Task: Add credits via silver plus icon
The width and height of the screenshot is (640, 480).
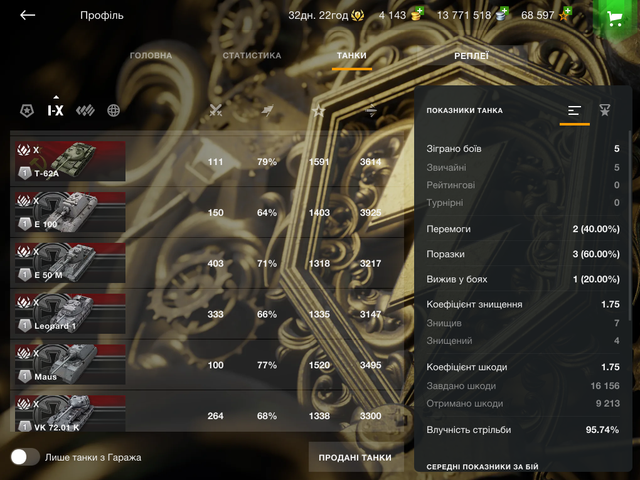Action: [502, 14]
